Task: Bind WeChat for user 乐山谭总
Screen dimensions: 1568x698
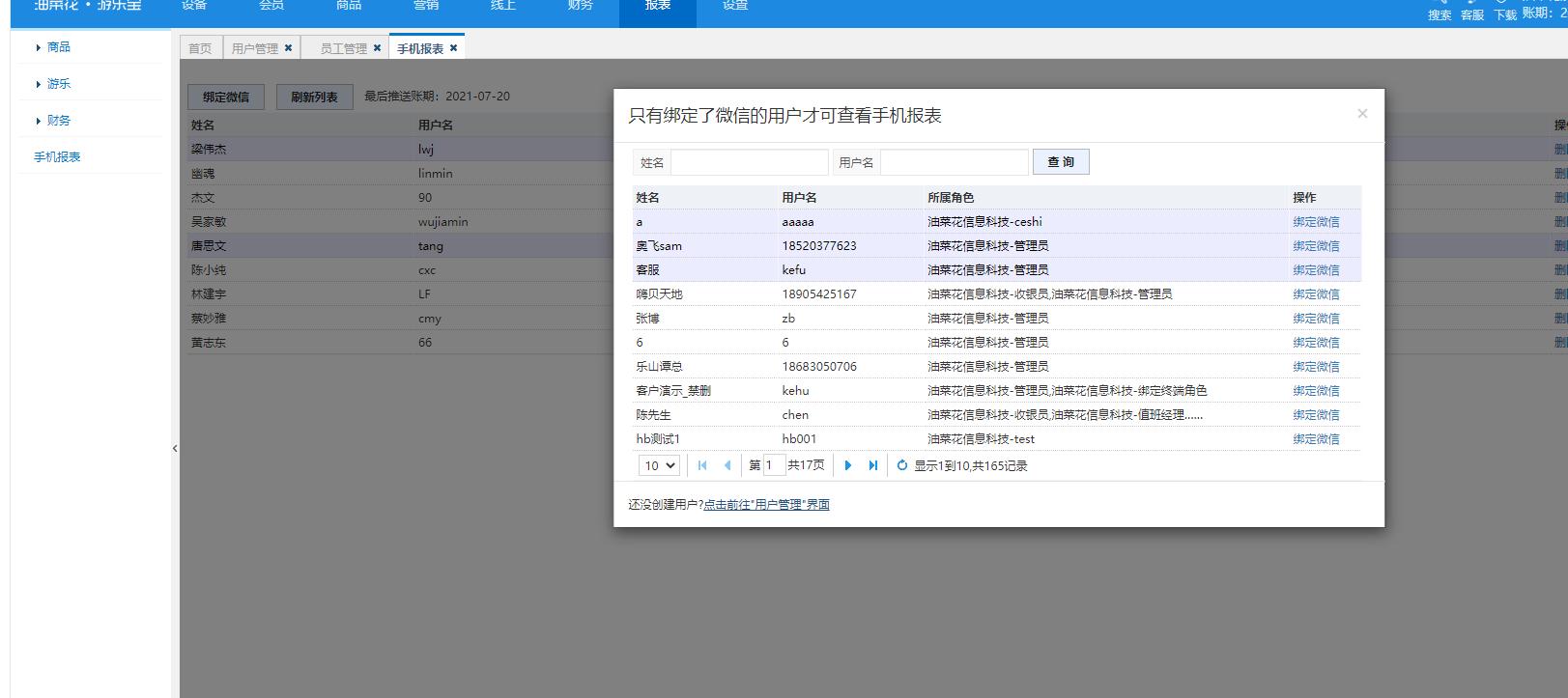Action: coord(1316,366)
